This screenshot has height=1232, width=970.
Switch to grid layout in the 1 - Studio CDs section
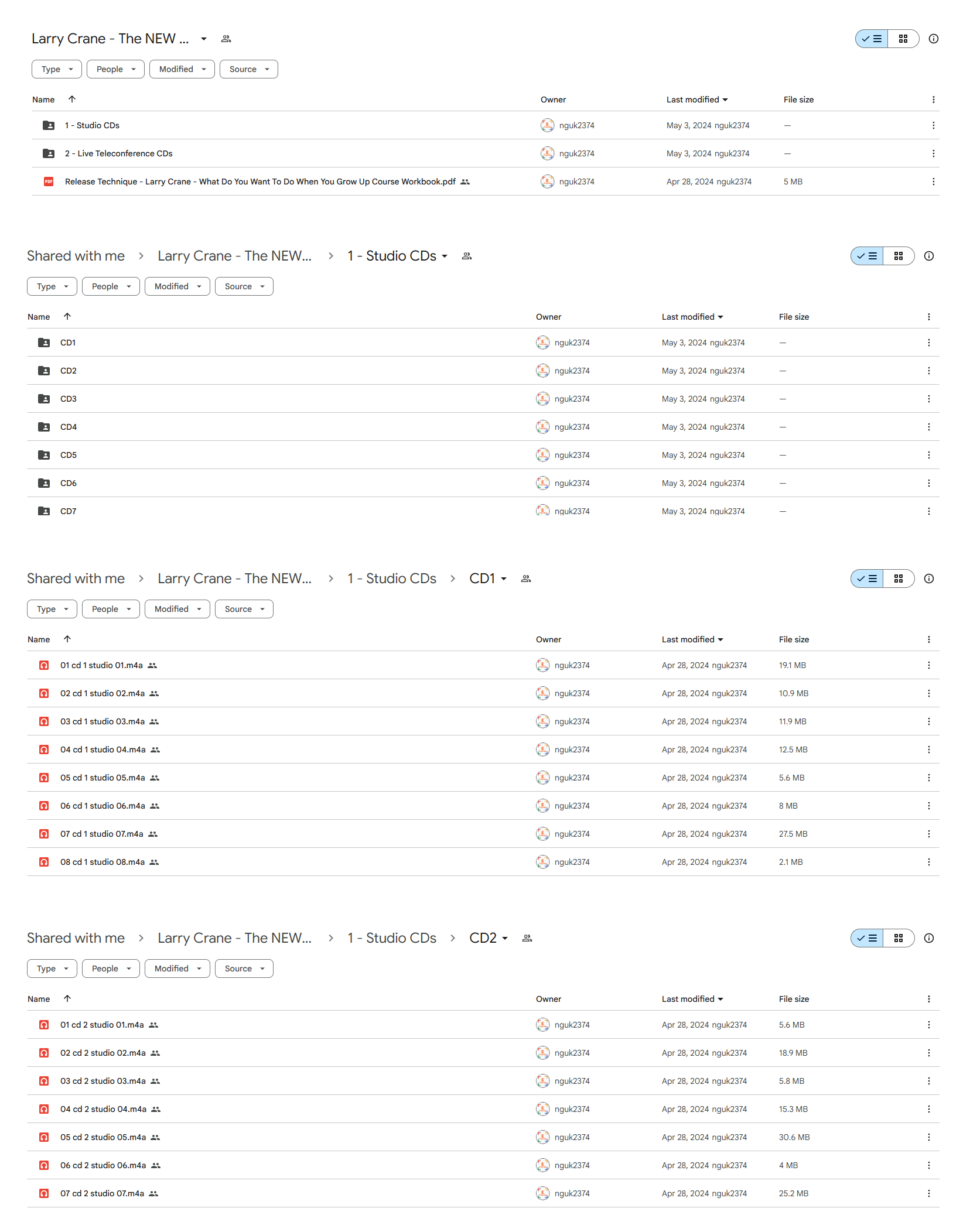(x=899, y=256)
